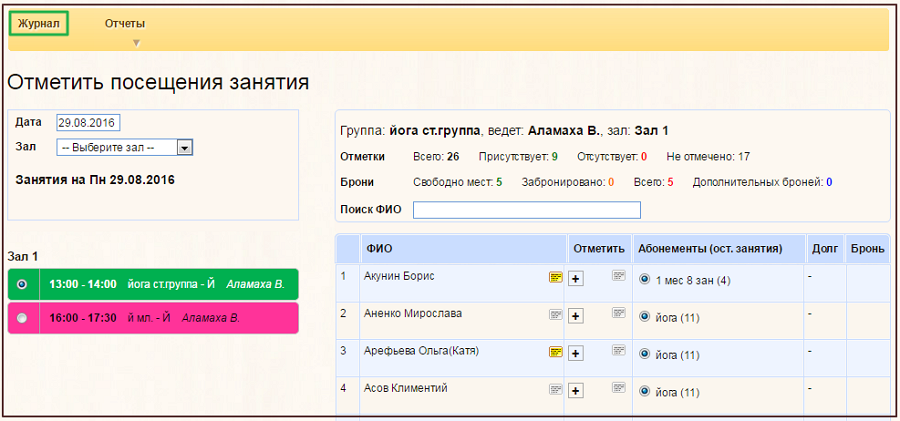This screenshot has width=900, height=421.
Task: Select the 16:00 - 17:30 й мл. radio
Action: (x=22, y=318)
